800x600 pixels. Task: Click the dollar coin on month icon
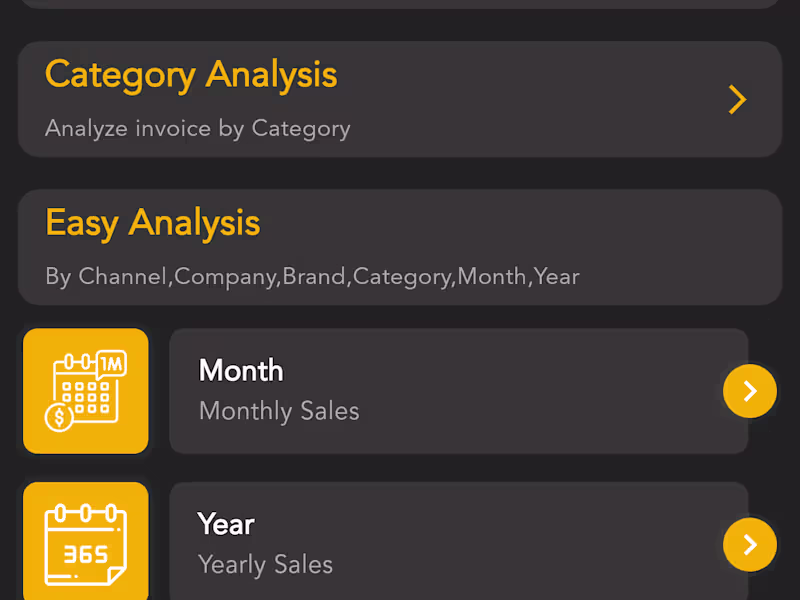click(x=59, y=416)
